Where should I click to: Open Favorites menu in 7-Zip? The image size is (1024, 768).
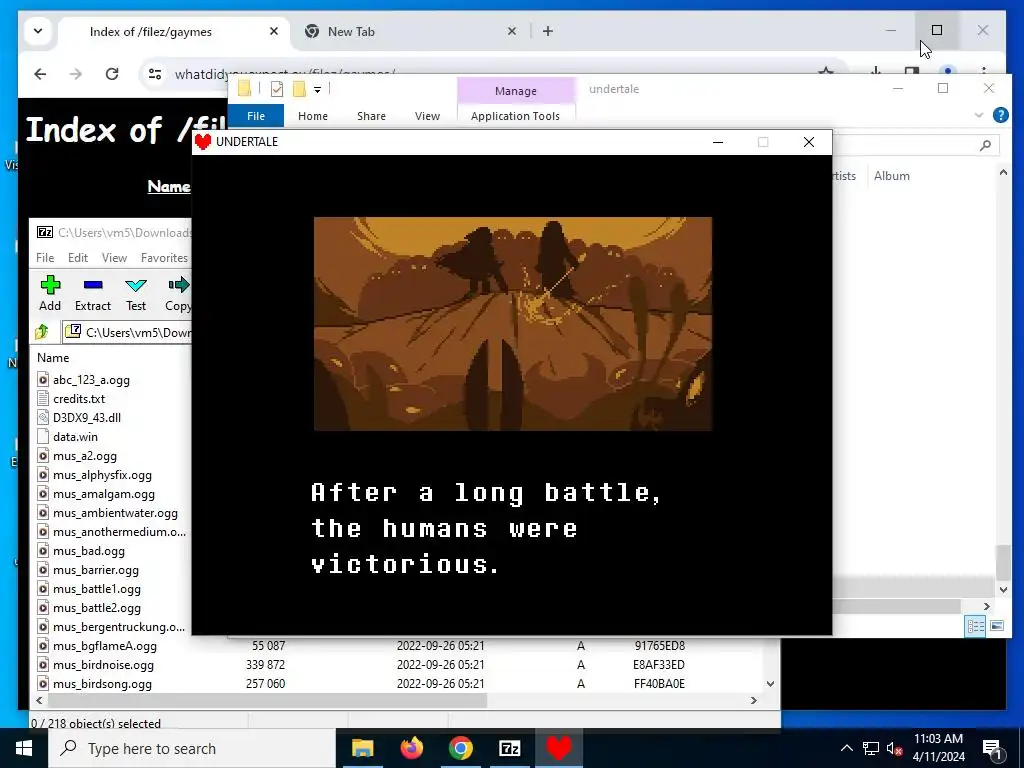(x=164, y=258)
